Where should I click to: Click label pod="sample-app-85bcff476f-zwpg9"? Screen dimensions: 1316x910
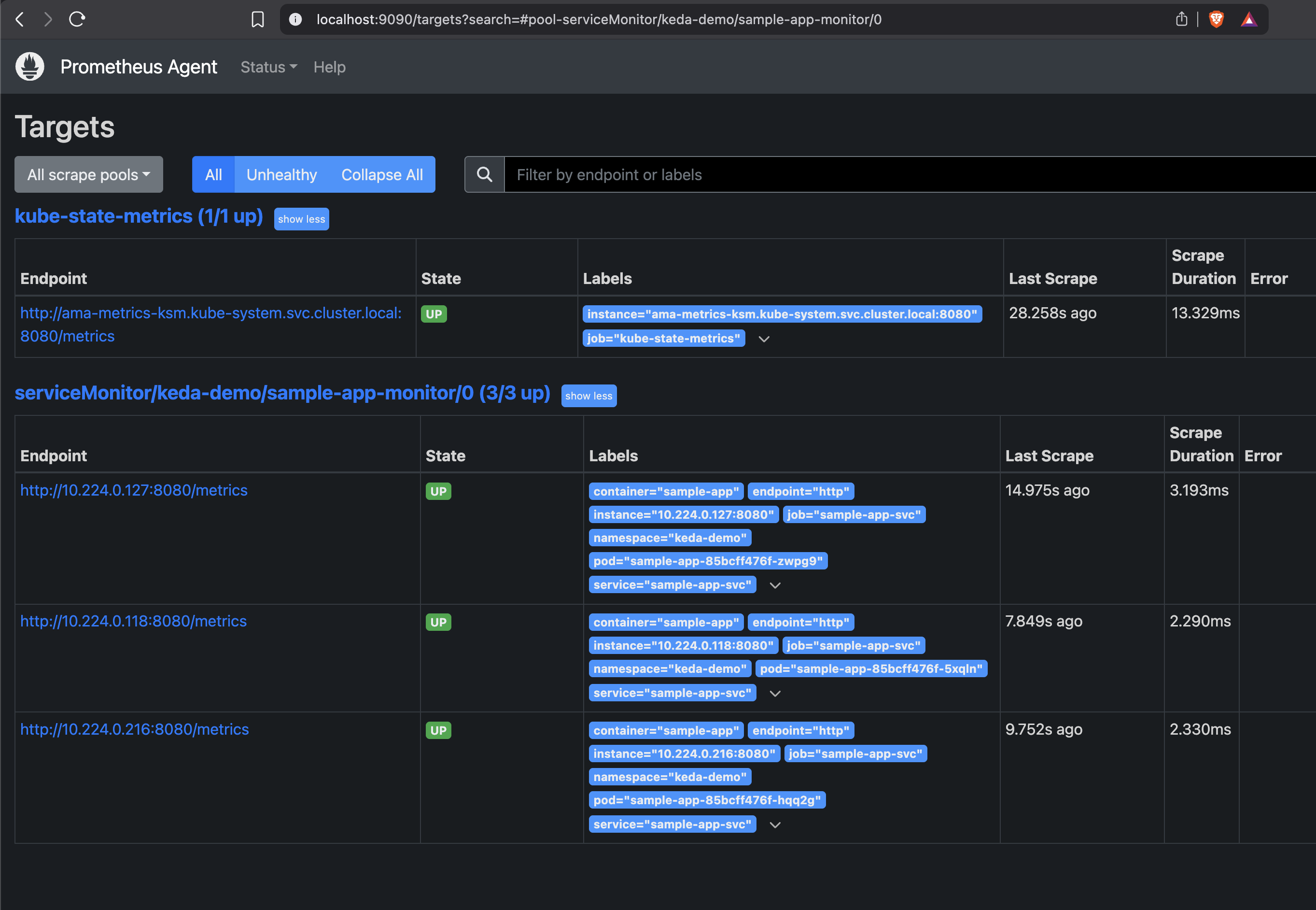(708, 561)
